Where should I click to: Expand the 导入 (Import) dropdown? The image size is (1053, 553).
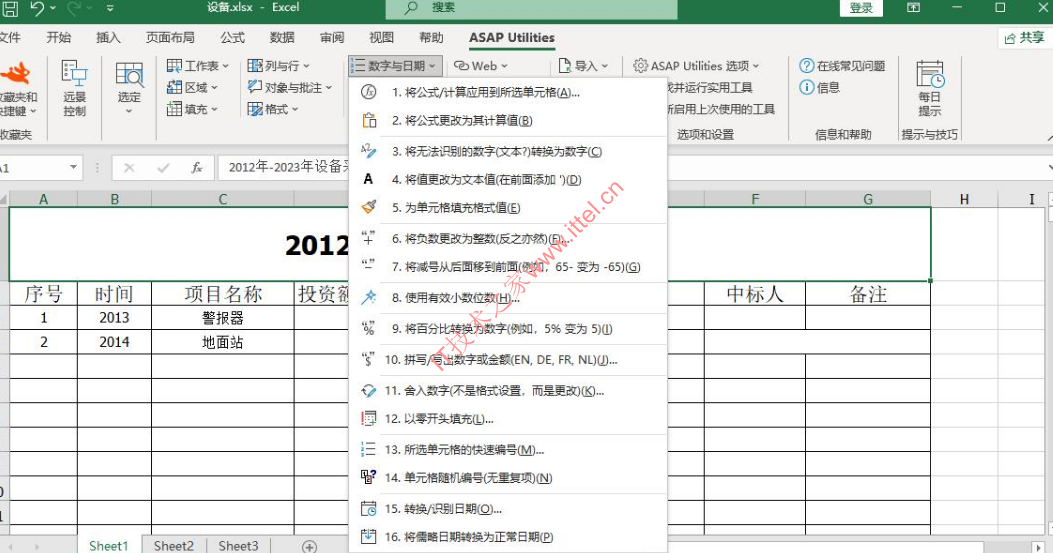coord(583,66)
